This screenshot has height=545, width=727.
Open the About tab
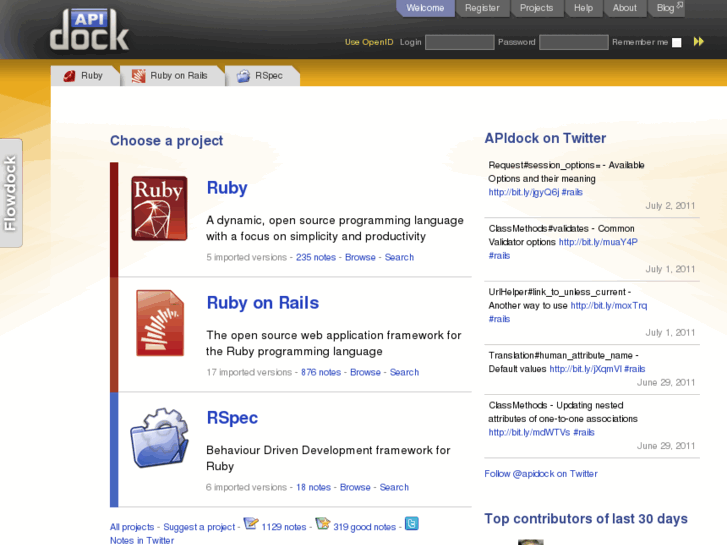point(625,8)
